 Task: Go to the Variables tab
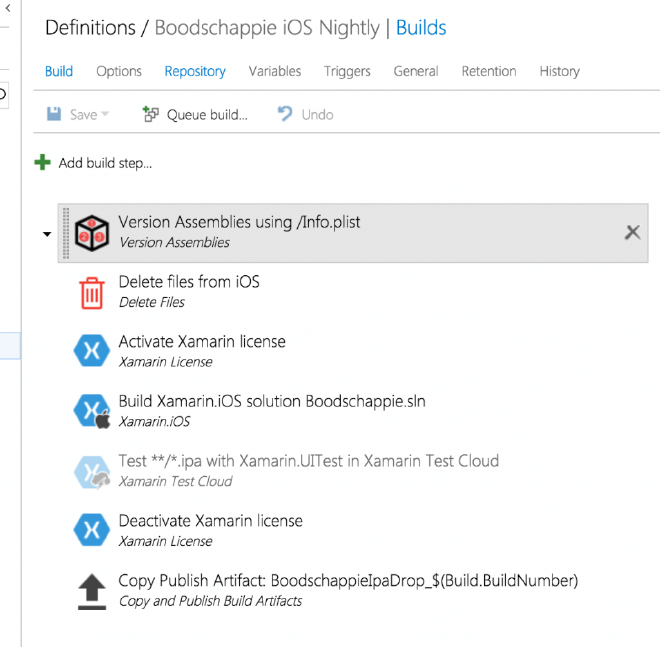pos(275,71)
